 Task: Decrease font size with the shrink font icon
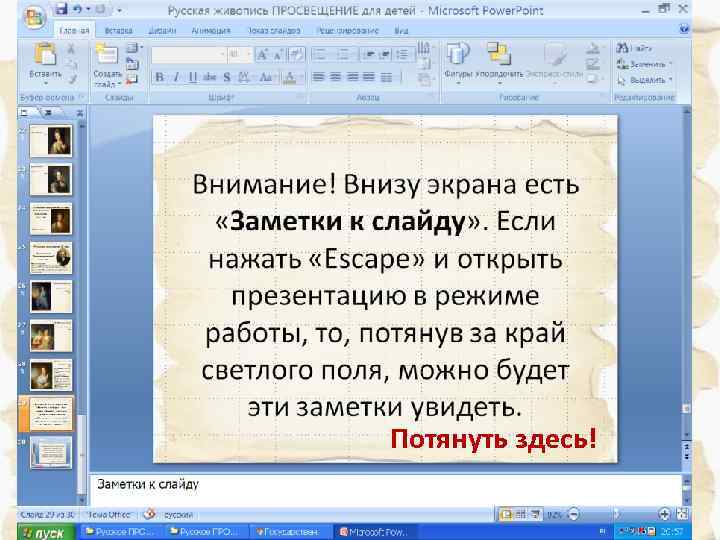point(278,55)
